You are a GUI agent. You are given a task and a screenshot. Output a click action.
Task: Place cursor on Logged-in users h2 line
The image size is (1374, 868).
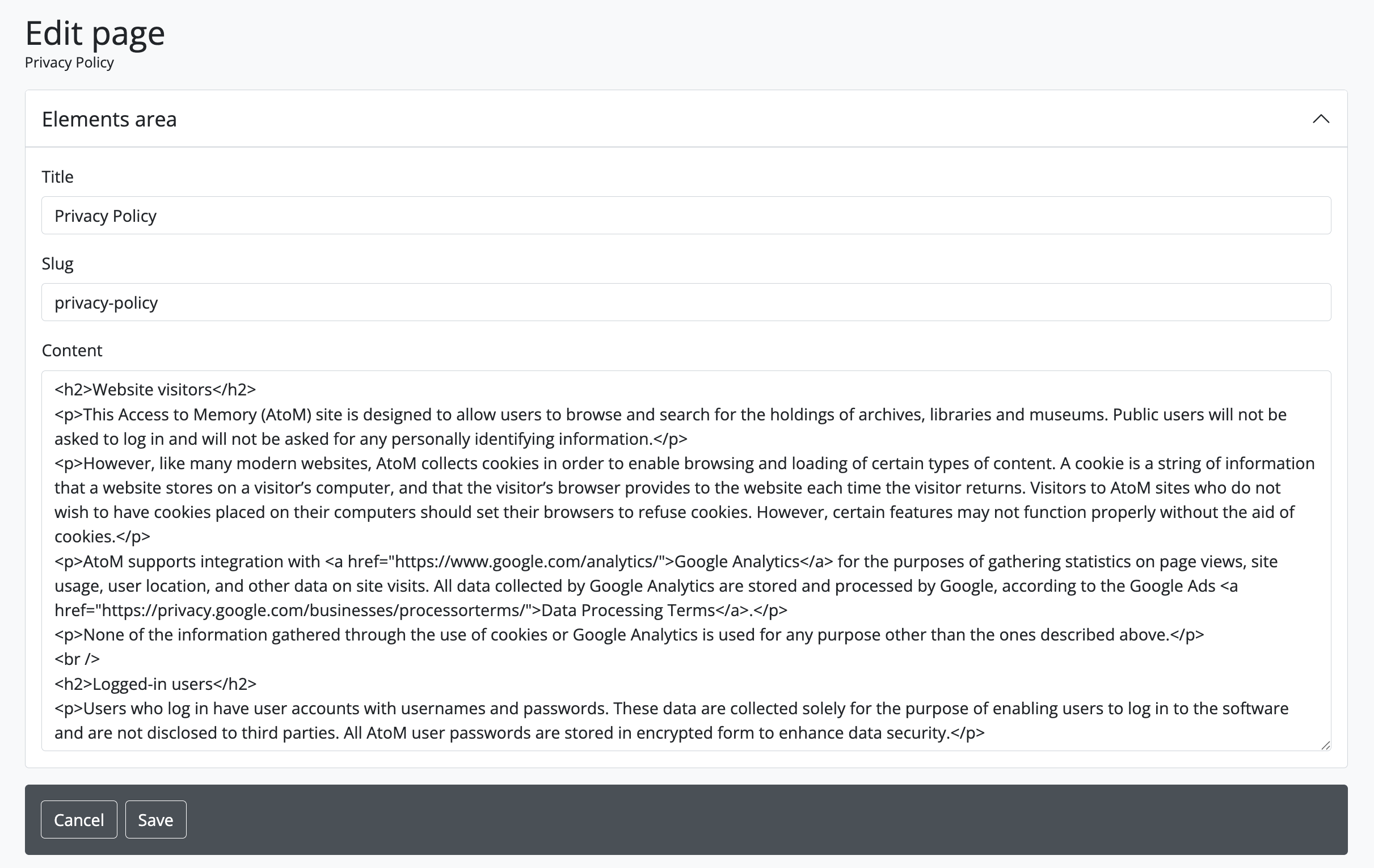pos(155,684)
